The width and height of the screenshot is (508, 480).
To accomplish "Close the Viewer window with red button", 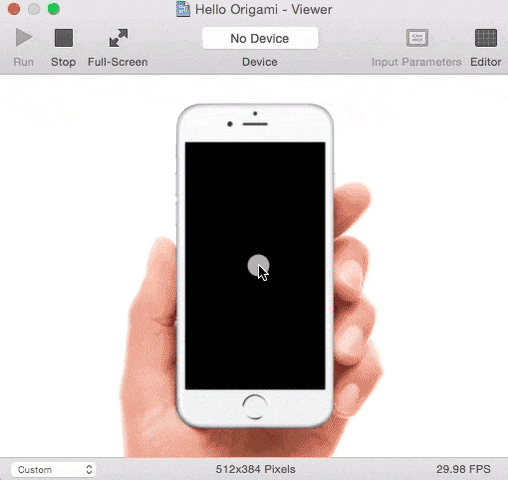I will tap(14, 9).
